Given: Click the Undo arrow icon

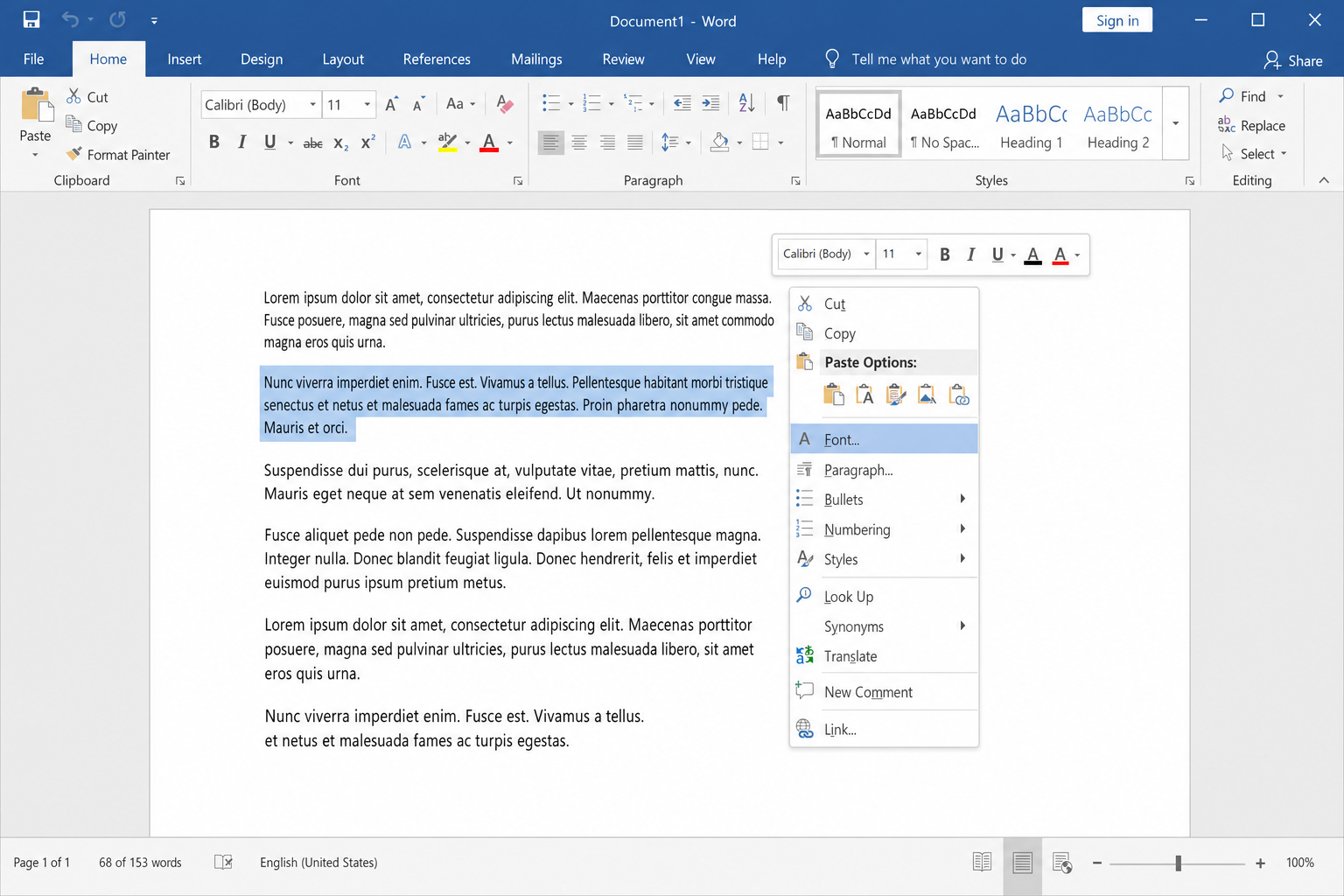Looking at the screenshot, I should (70, 19).
